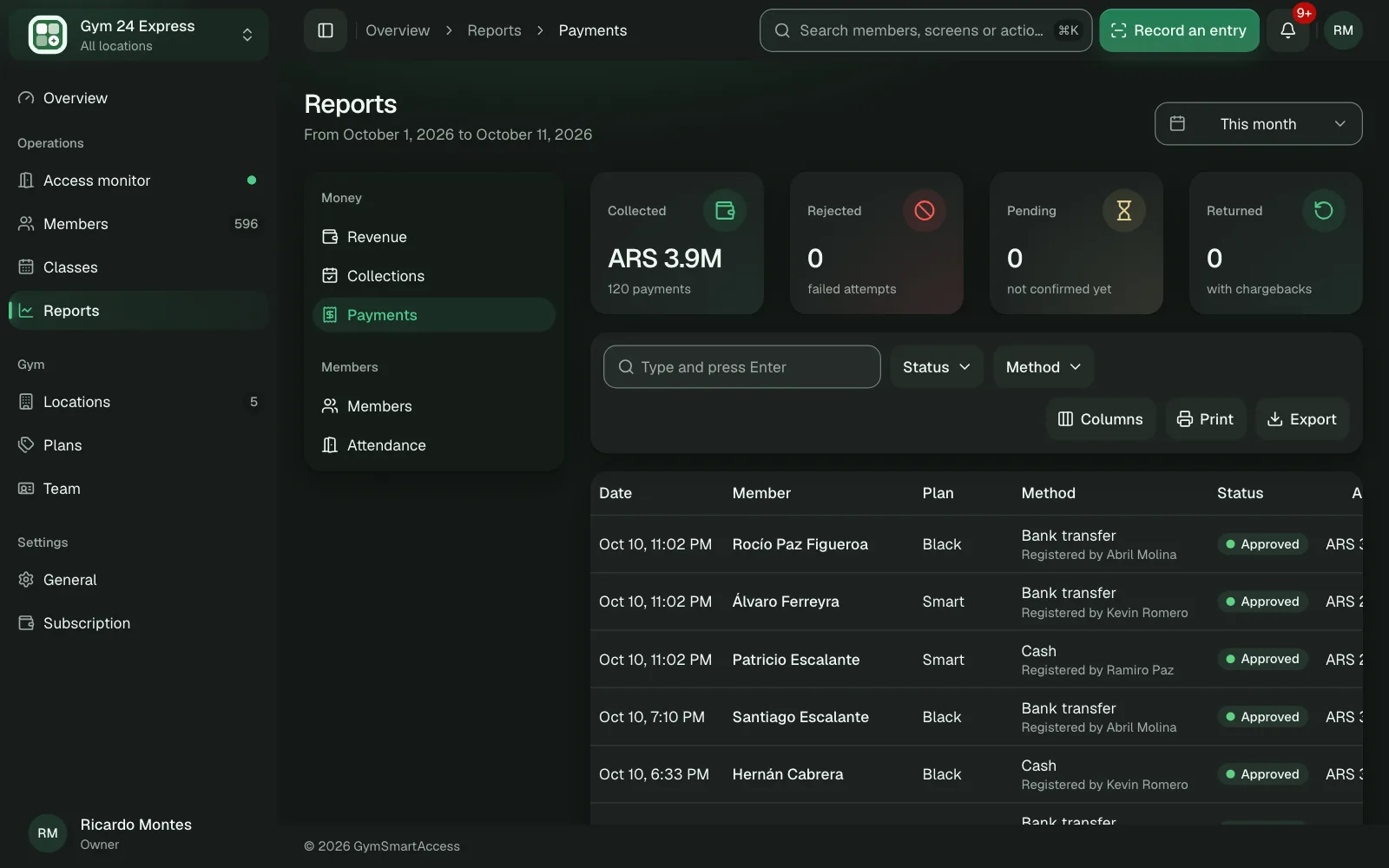Click the Record an entry button

[x=1179, y=30]
